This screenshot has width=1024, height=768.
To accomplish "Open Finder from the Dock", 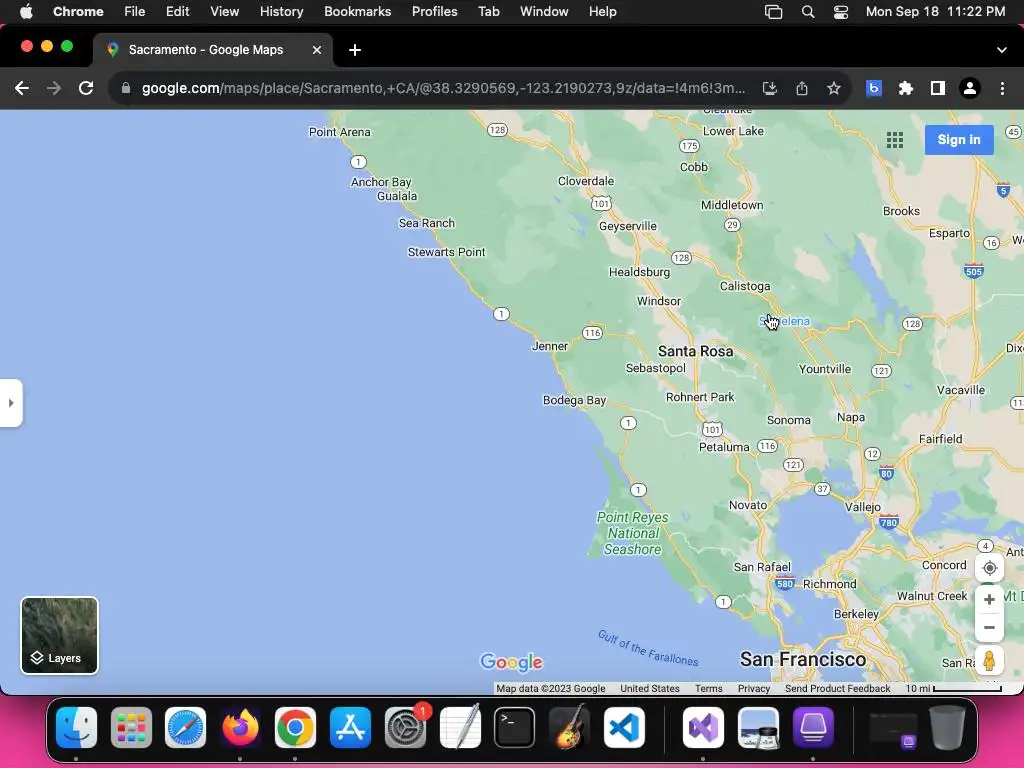I will pos(76,728).
